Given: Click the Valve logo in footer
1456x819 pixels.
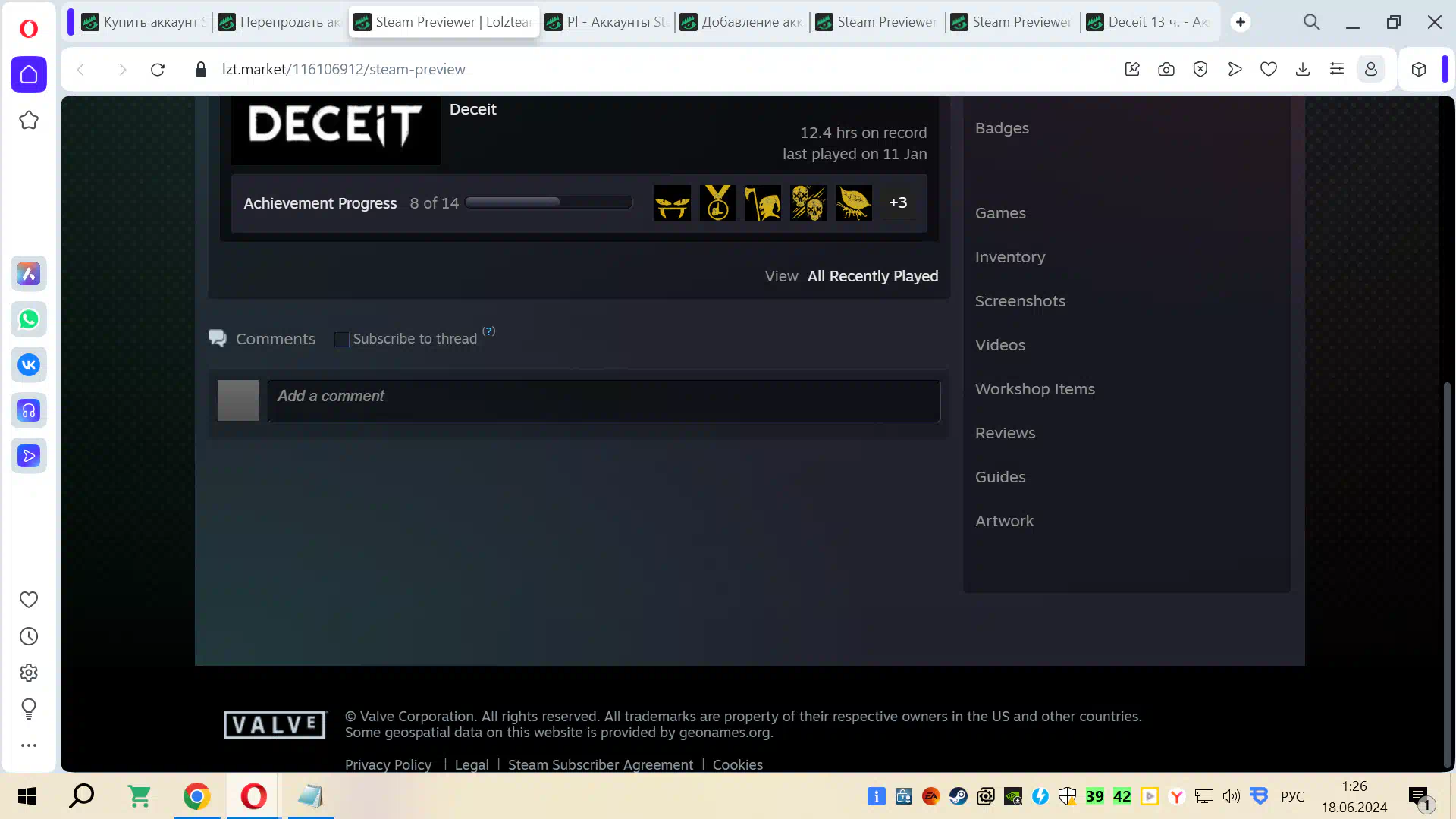Looking at the screenshot, I should [x=275, y=725].
